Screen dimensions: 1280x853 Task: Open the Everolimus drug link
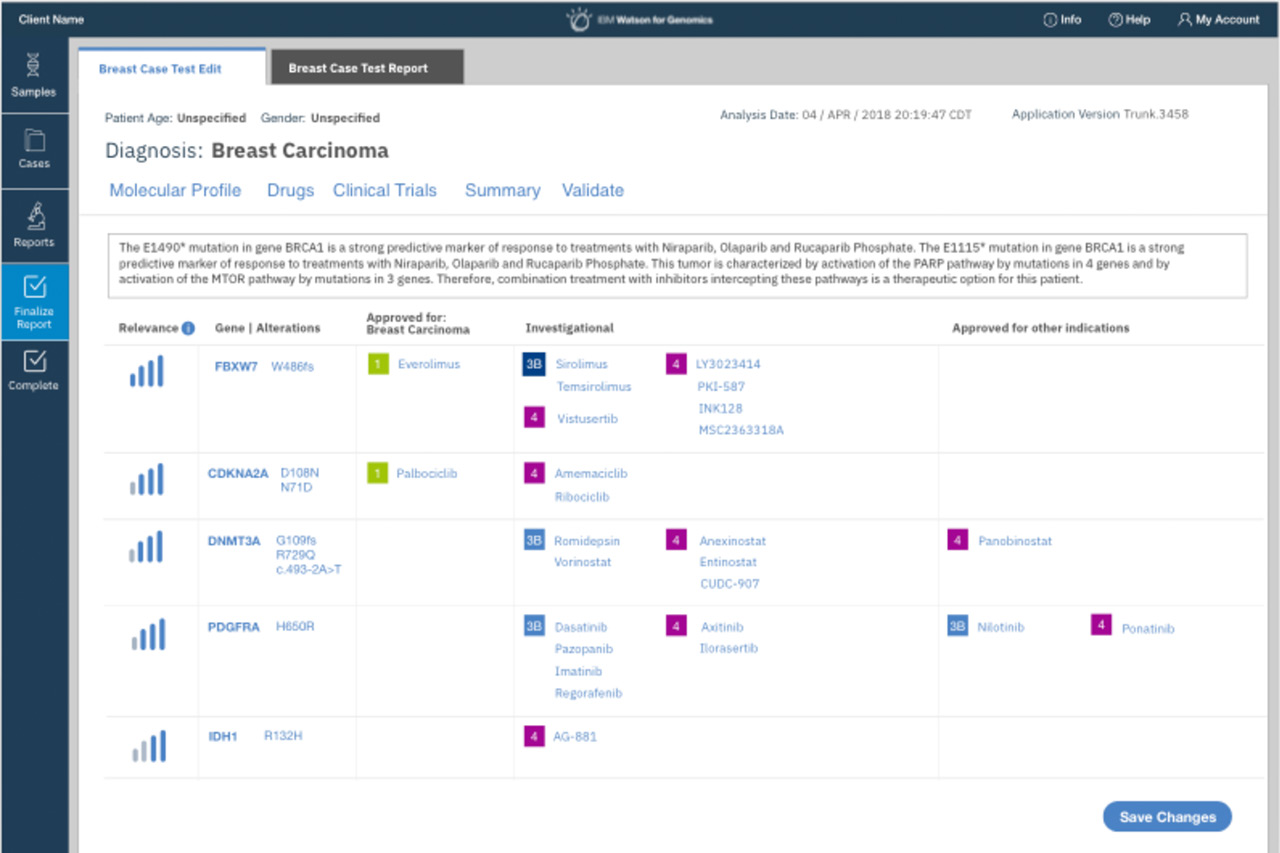tap(428, 364)
